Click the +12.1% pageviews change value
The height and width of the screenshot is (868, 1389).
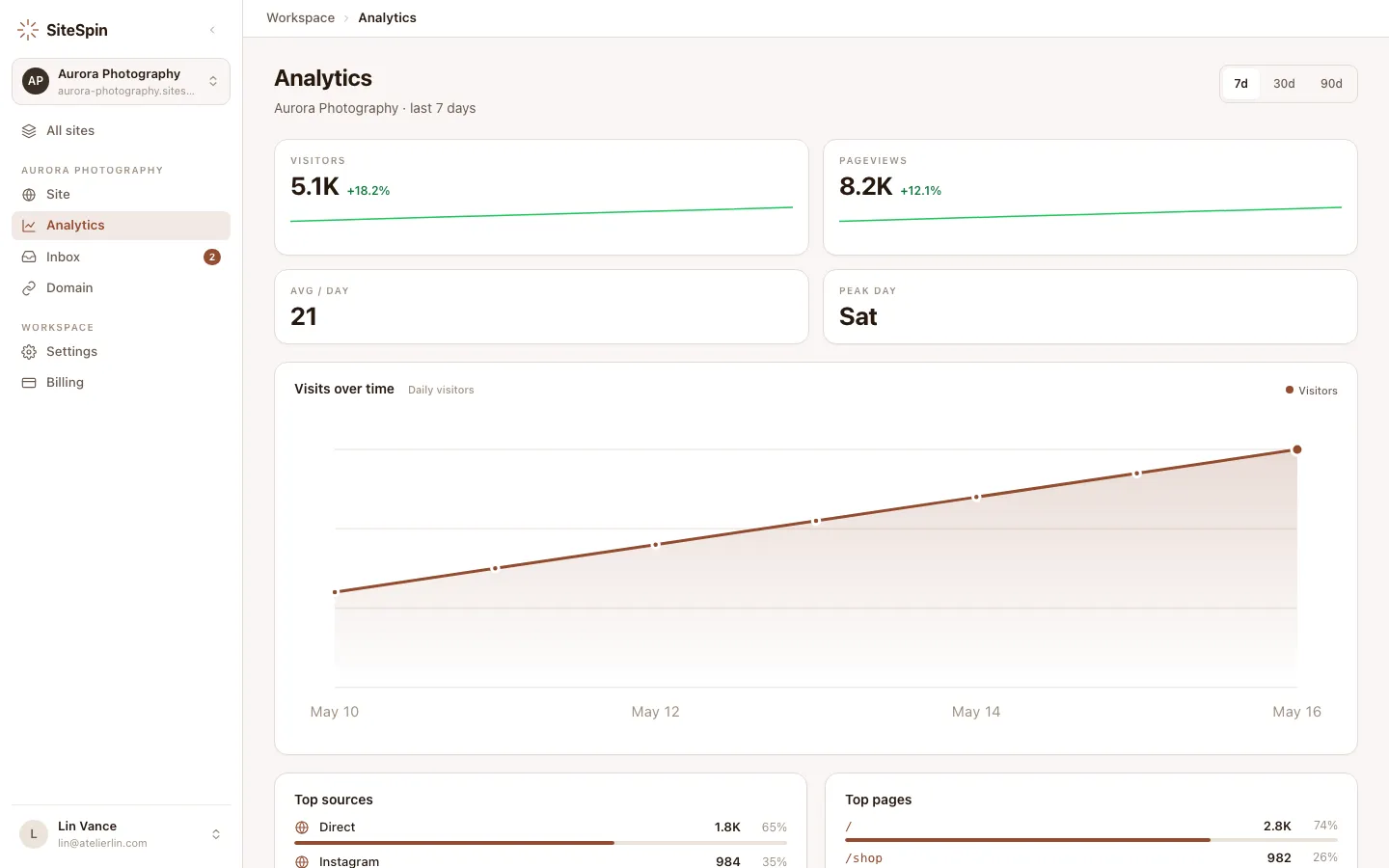coord(920,191)
